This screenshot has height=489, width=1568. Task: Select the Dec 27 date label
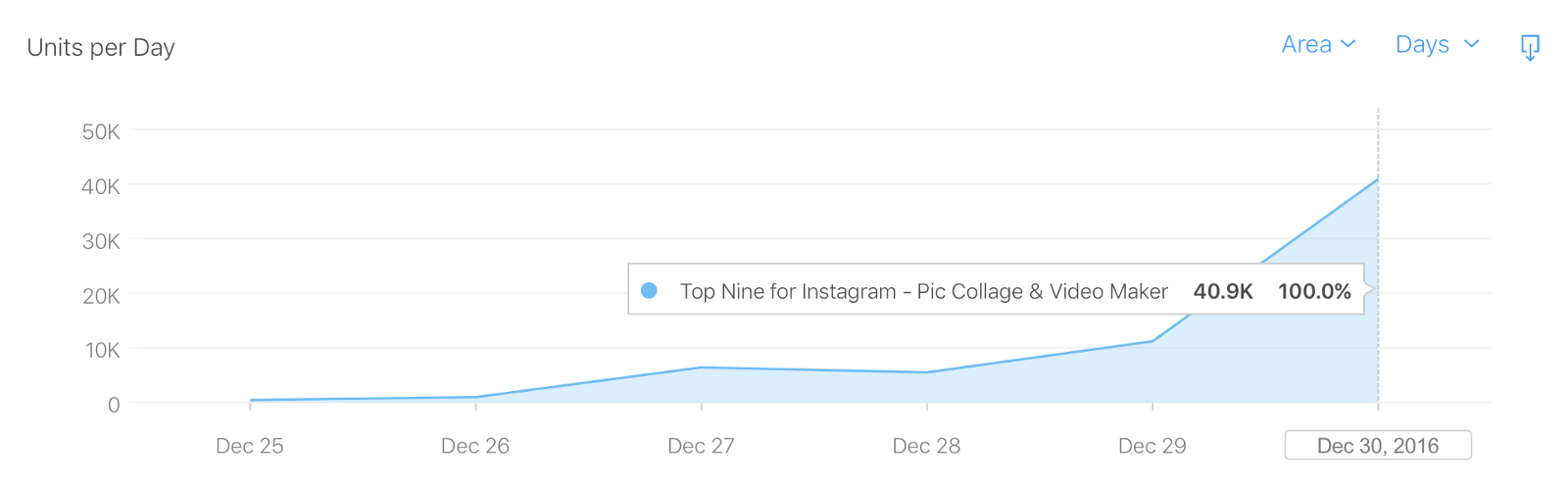click(x=701, y=446)
